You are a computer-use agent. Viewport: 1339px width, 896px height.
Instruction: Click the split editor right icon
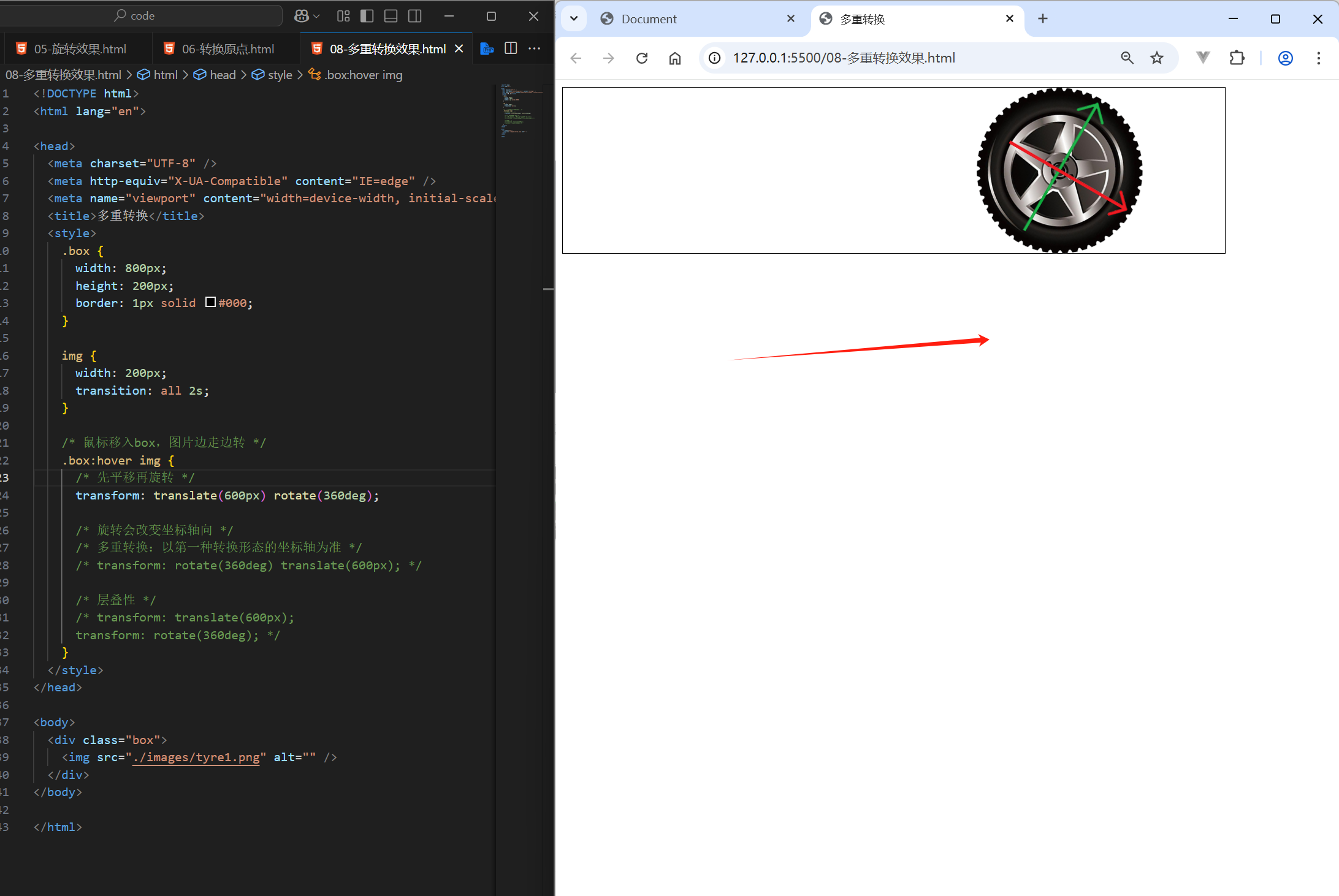(511, 48)
